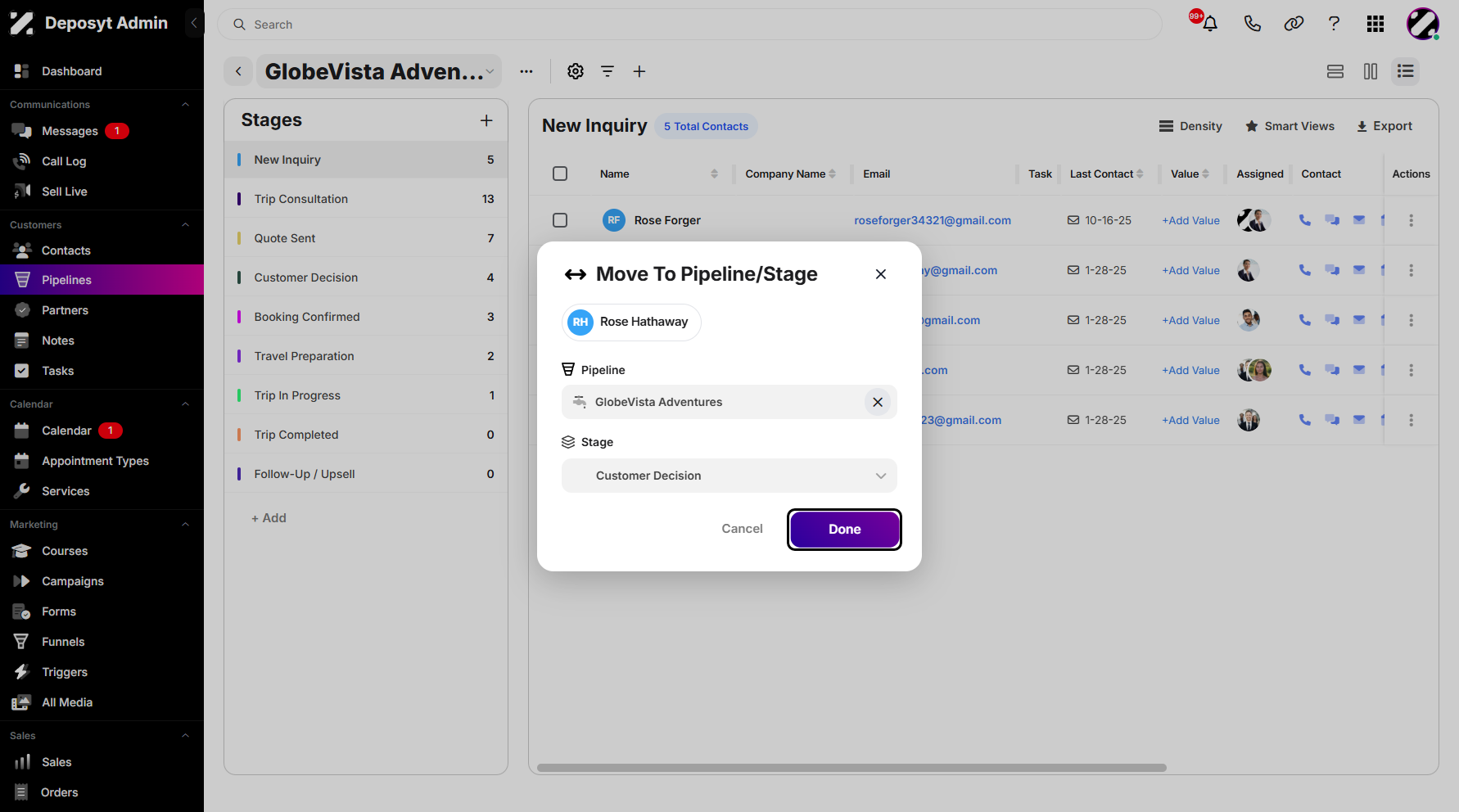Collapse the Calendar sidebar section

[x=185, y=404]
